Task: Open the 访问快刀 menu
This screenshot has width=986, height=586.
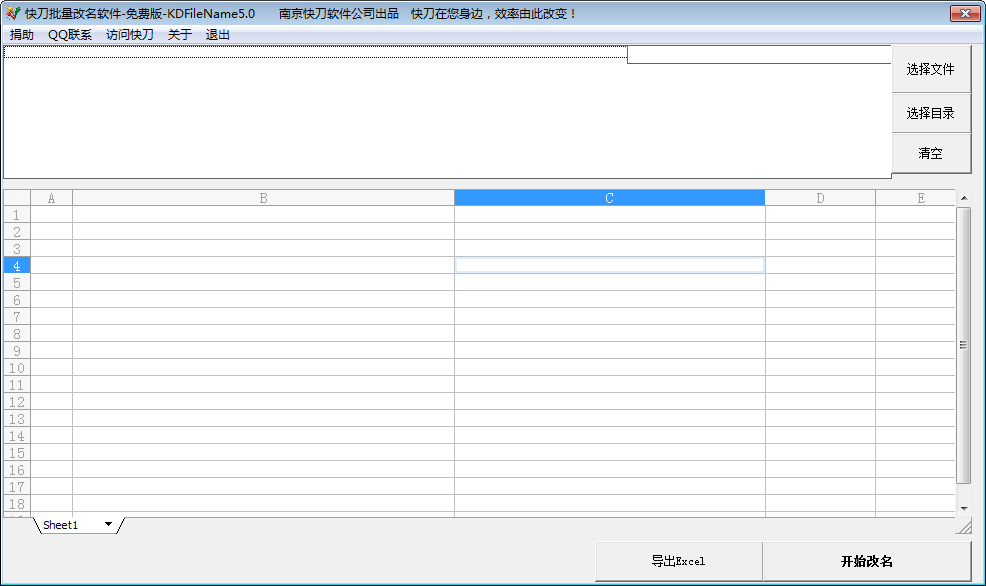Action: point(130,35)
